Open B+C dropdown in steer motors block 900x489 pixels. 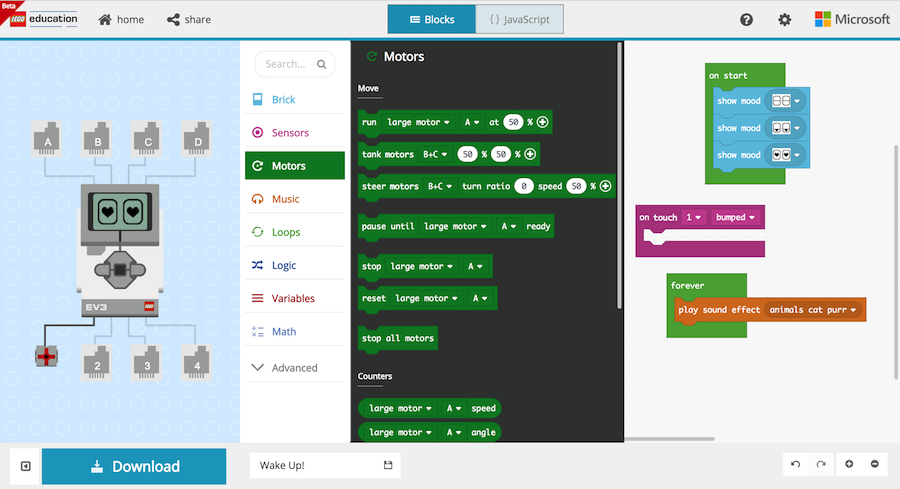[x=440, y=186]
